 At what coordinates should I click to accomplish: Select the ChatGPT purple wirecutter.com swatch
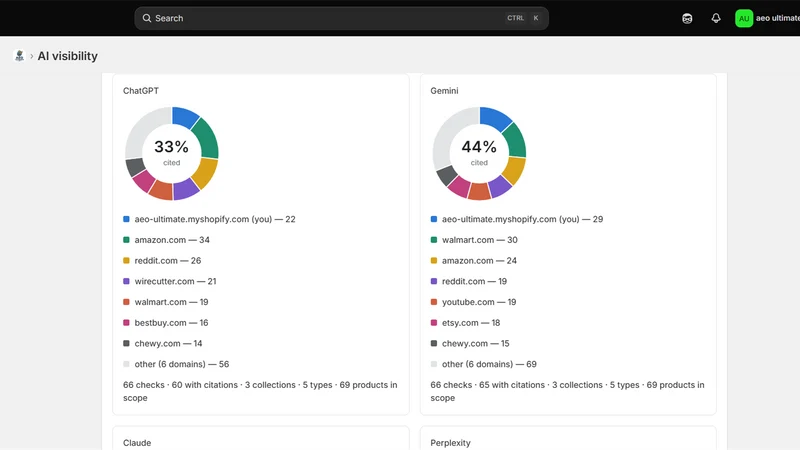point(126,281)
